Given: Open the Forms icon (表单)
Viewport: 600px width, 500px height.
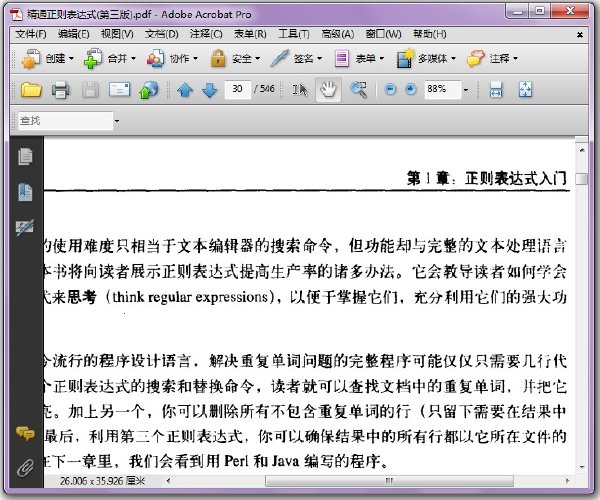Looking at the screenshot, I should pyautogui.click(x=341, y=59).
